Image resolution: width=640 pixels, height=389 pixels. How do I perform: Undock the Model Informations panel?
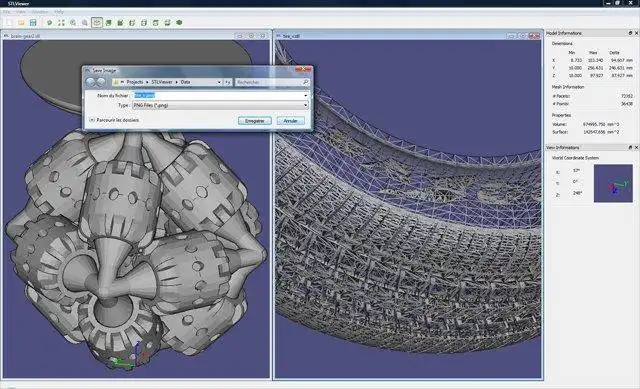(x=630, y=33)
